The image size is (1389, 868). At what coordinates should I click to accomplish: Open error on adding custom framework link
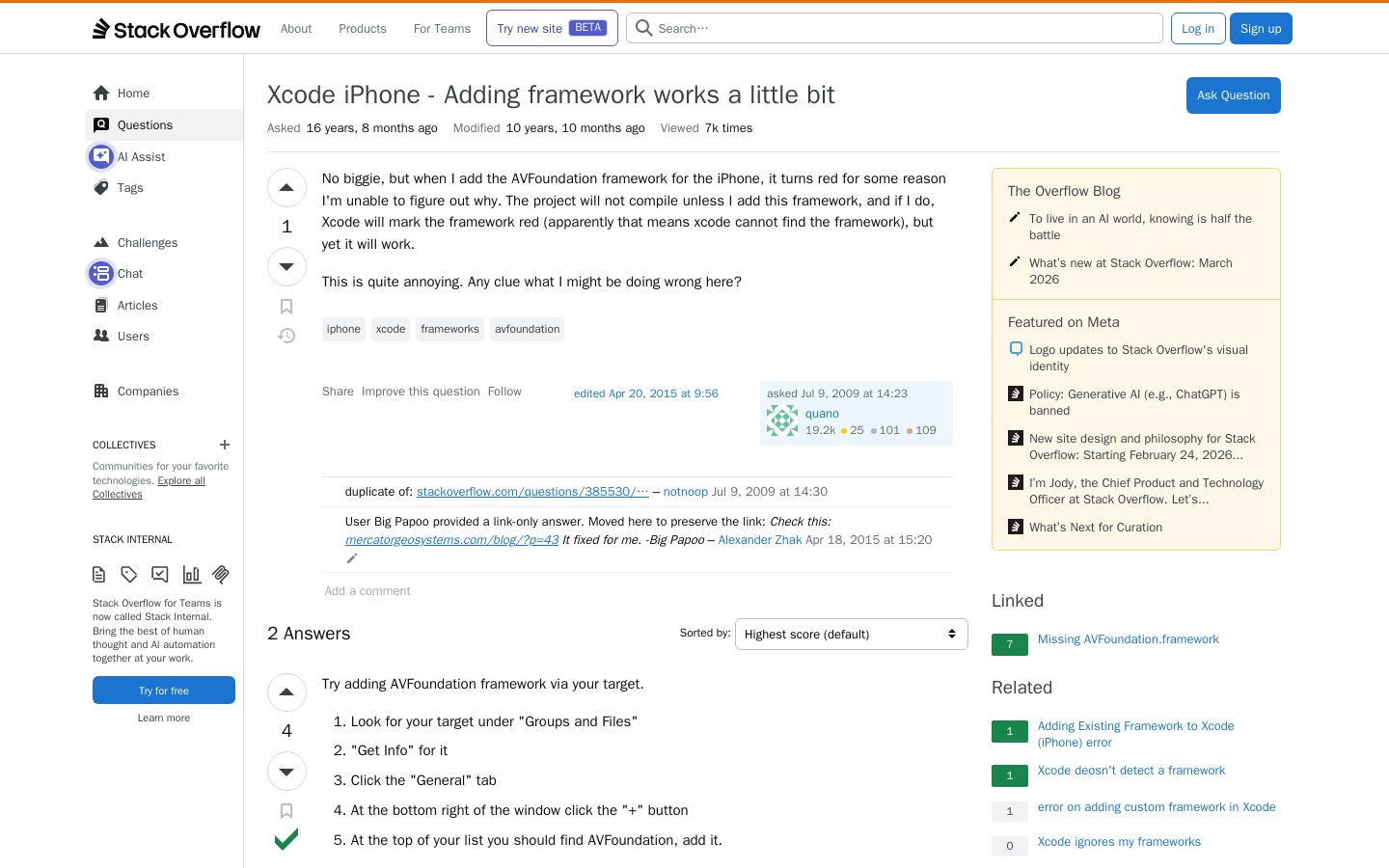1157,807
